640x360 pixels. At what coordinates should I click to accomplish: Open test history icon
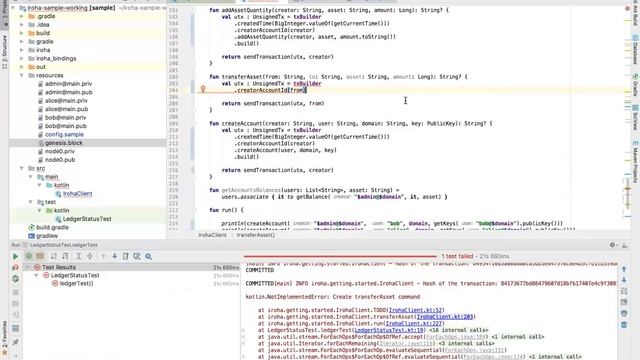[x=137, y=256]
